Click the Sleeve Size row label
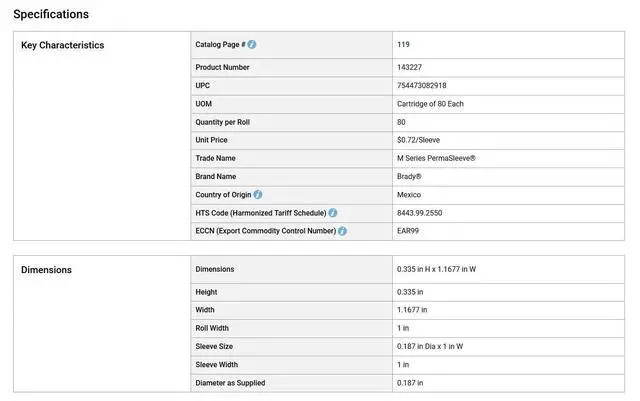Screen dimensions: 640x401 [x=216, y=346]
